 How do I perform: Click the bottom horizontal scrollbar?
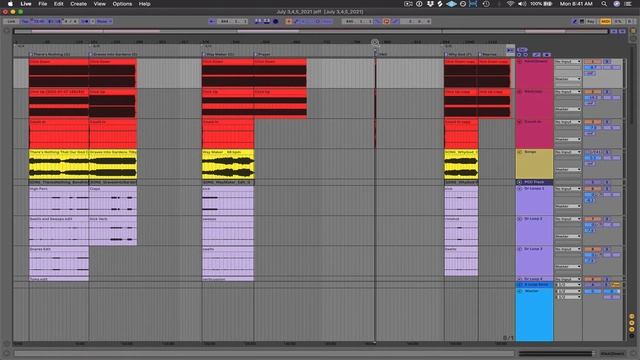[264, 353]
